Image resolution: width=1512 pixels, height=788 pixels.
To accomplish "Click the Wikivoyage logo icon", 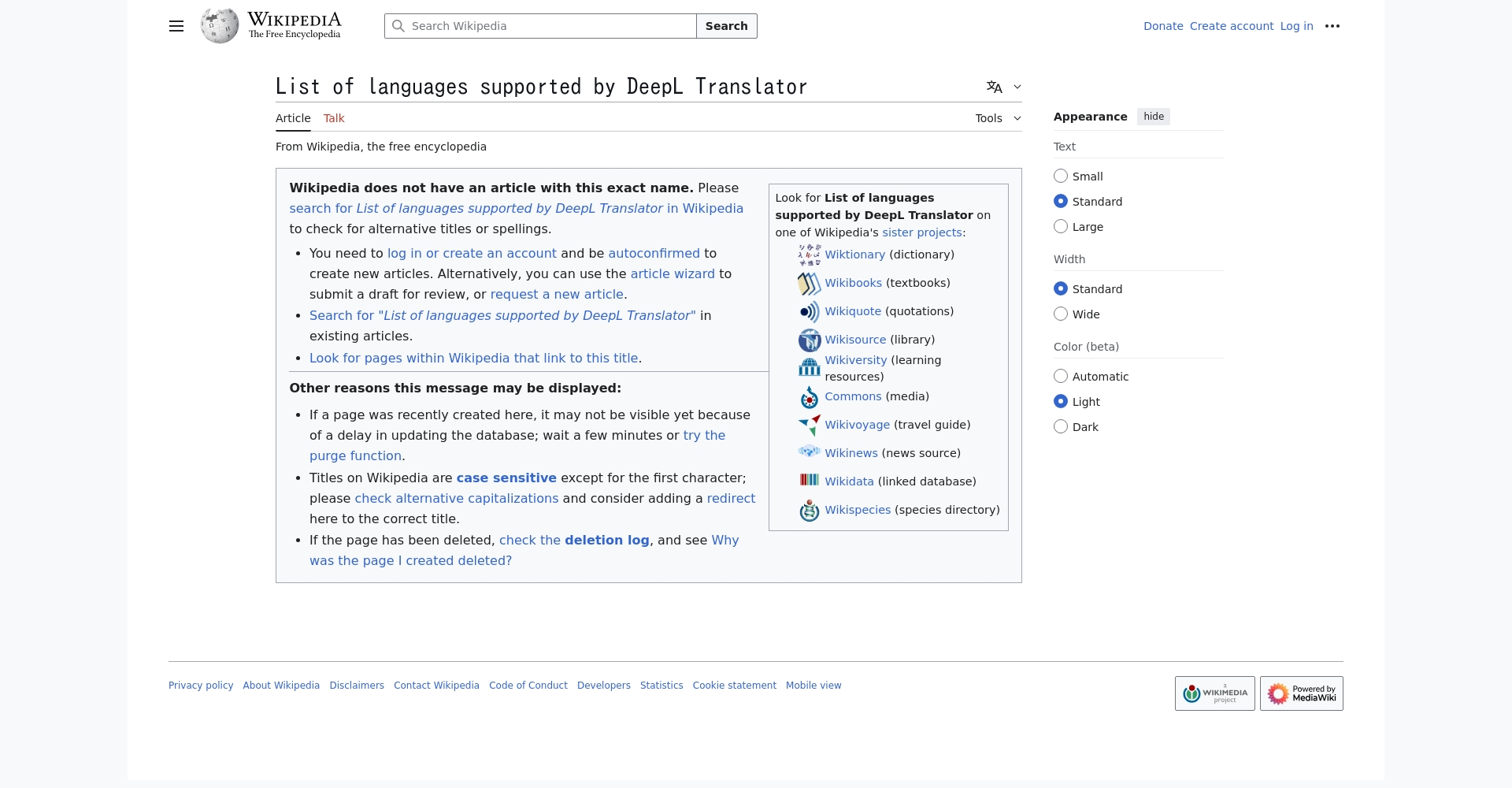I will (x=810, y=425).
